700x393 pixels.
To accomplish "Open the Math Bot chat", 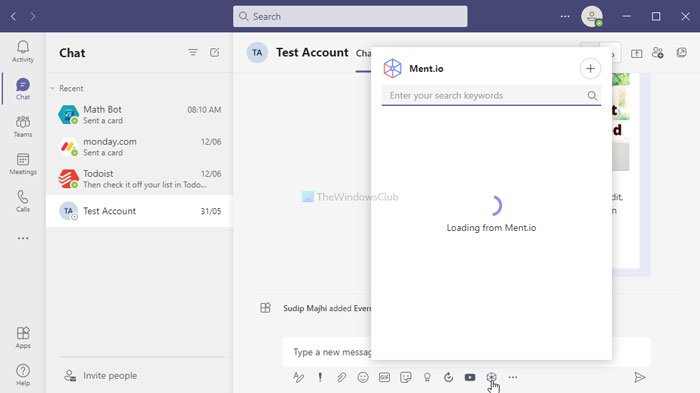I will 139,115.
